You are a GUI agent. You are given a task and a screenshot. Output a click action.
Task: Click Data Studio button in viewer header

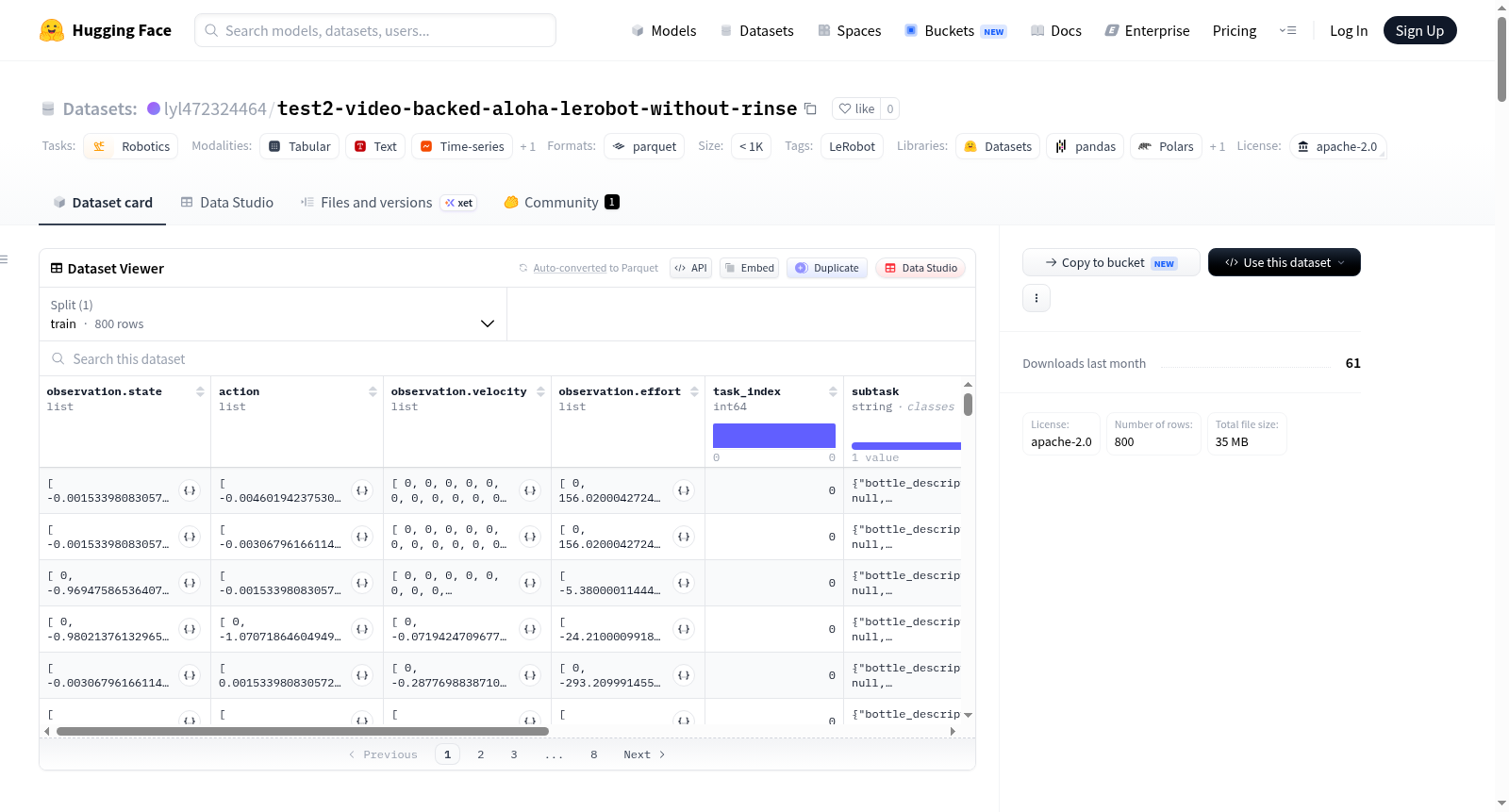tap(920, 268)
